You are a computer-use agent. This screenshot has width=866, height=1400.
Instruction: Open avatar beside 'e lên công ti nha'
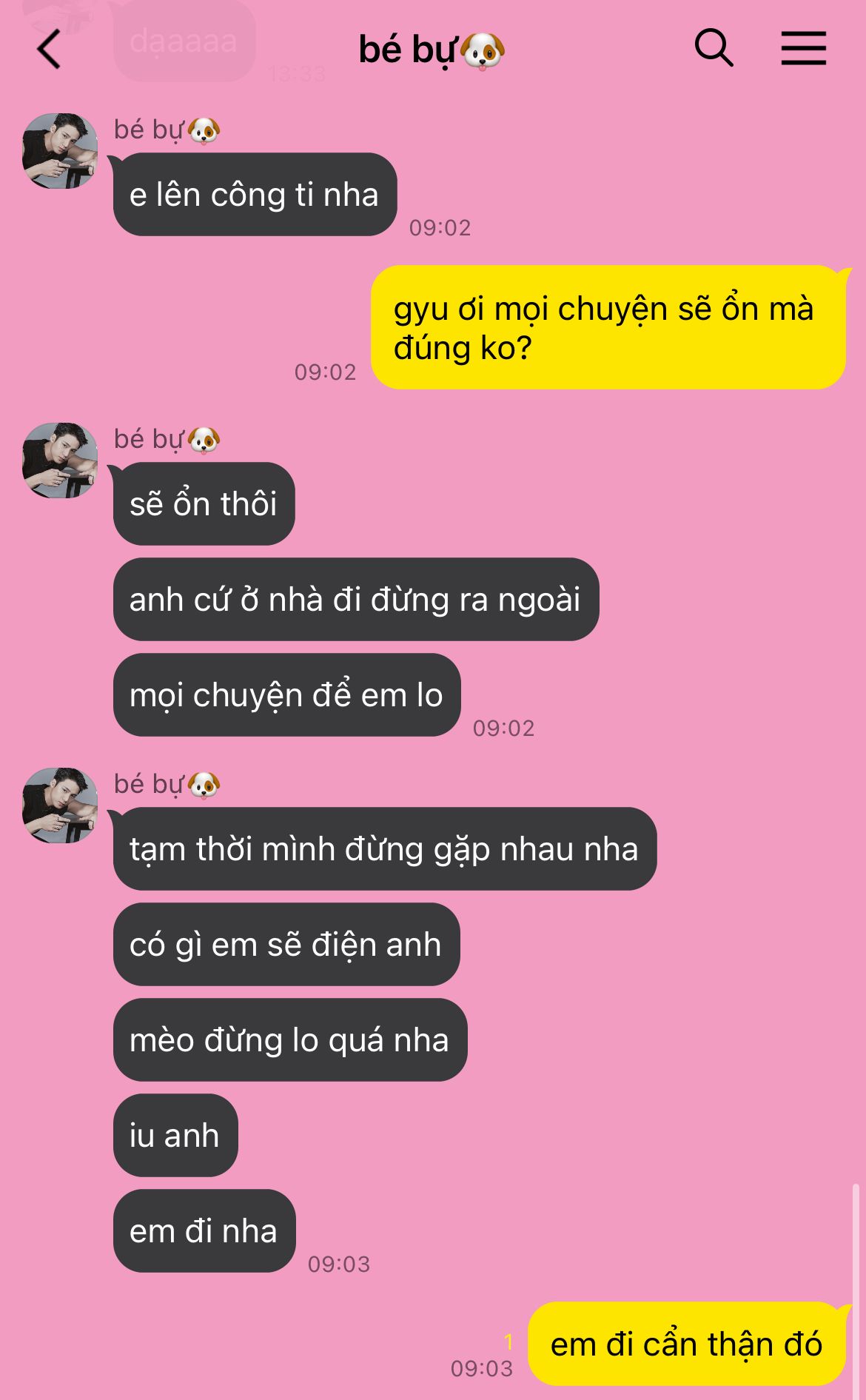tap(60, 151)
